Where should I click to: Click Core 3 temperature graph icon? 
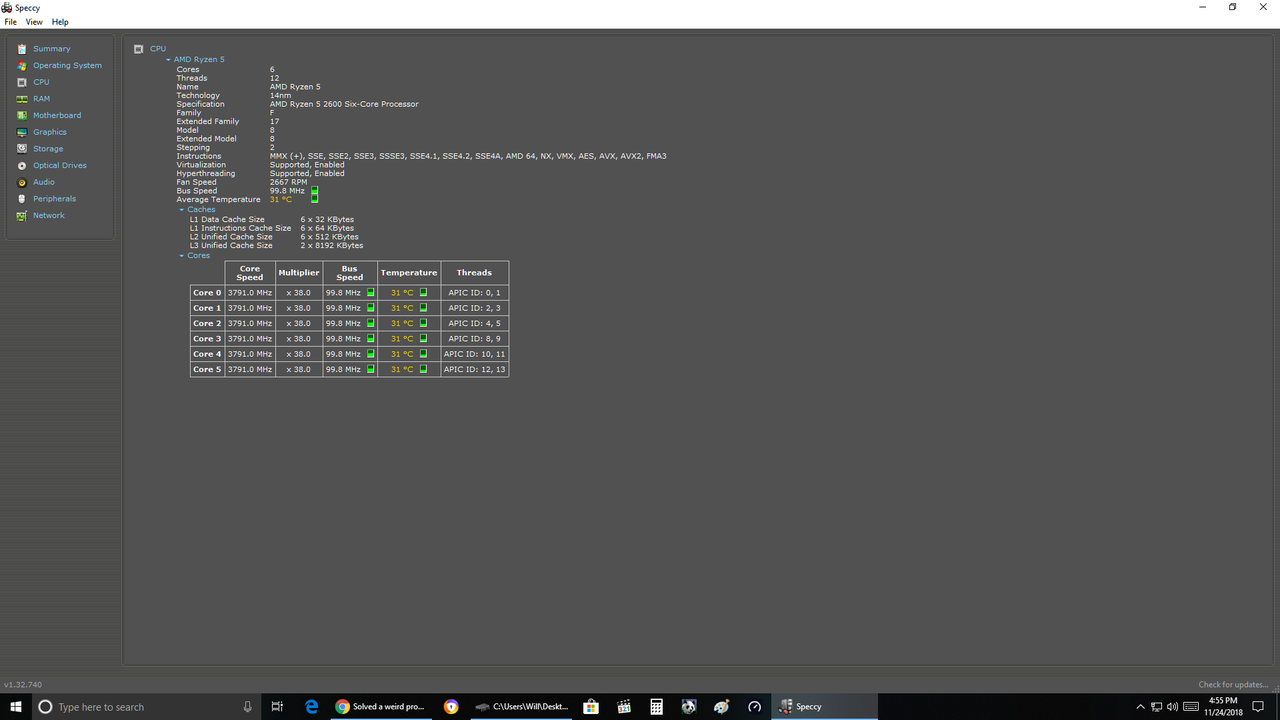[423, 339]
